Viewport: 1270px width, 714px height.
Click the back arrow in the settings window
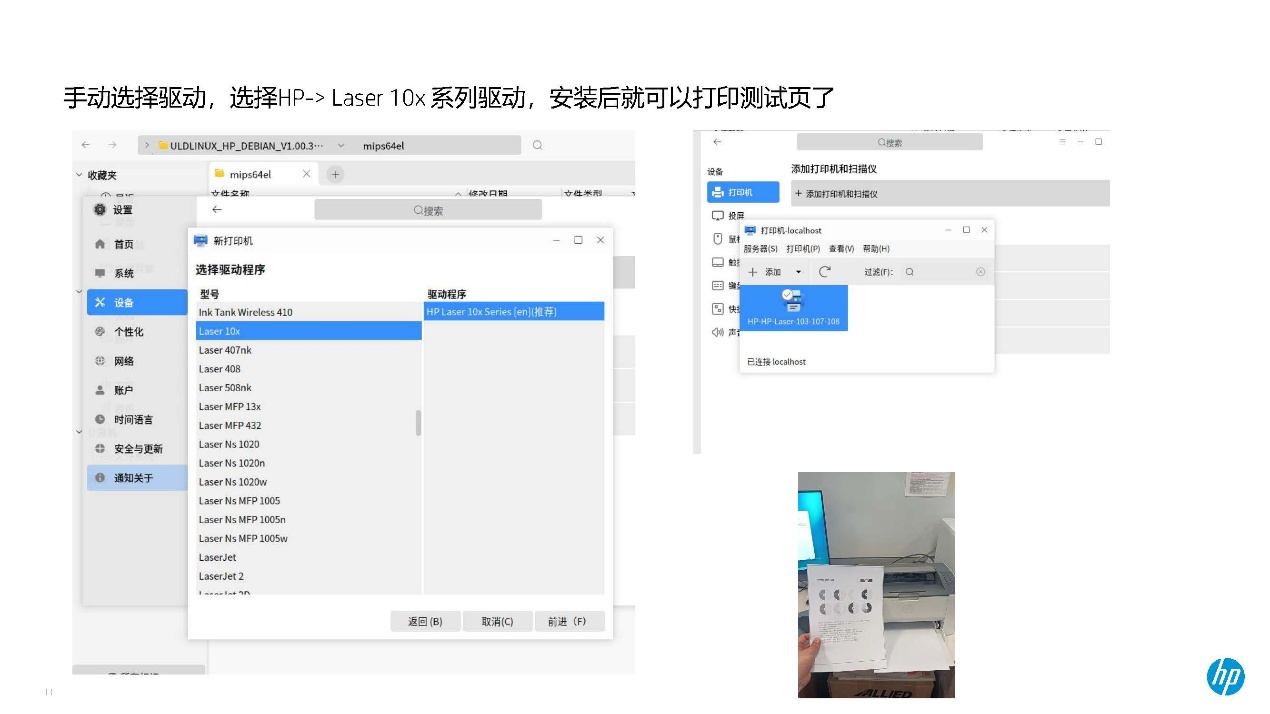pos(217,210)
